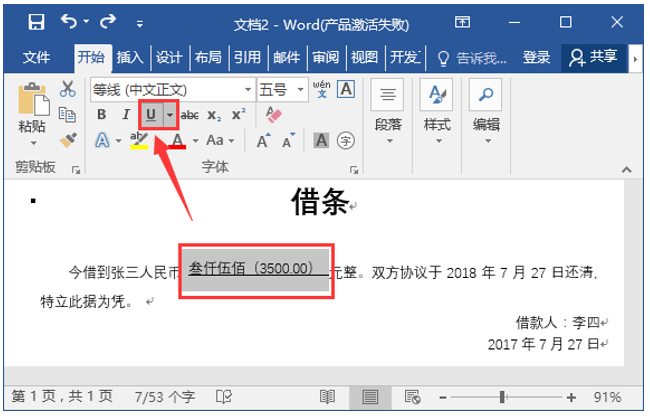Apply yellow text highlight color
Image resolution: width=650 pixels, height=416 pixels.
[x=139, y=140]
